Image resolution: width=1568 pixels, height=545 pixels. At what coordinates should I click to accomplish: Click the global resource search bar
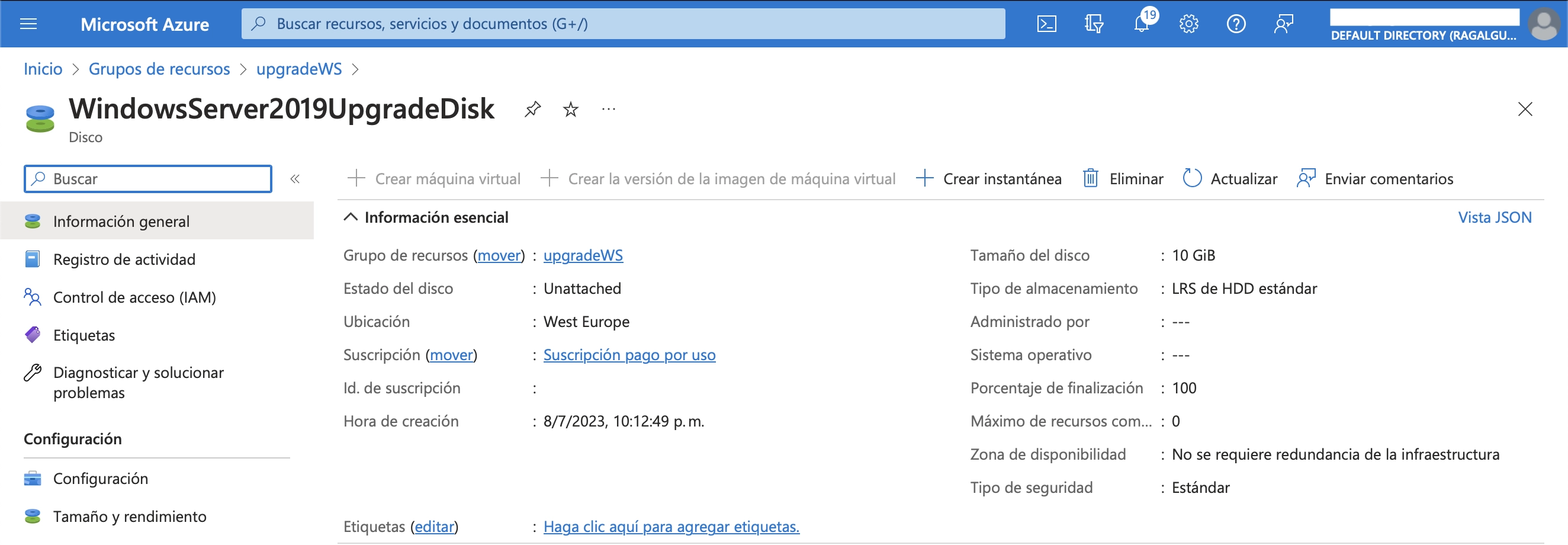tap(624, 24)
